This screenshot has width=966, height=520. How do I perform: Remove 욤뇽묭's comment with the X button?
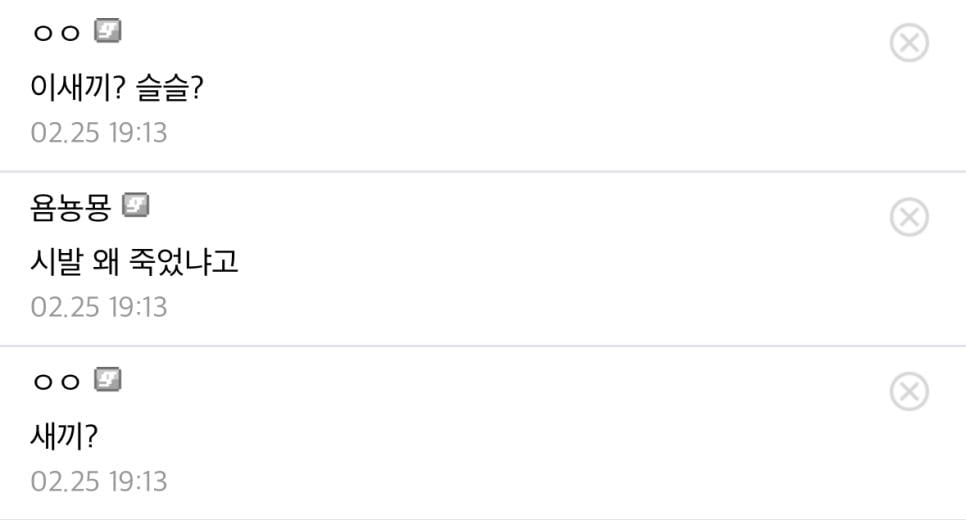(908, 217)
